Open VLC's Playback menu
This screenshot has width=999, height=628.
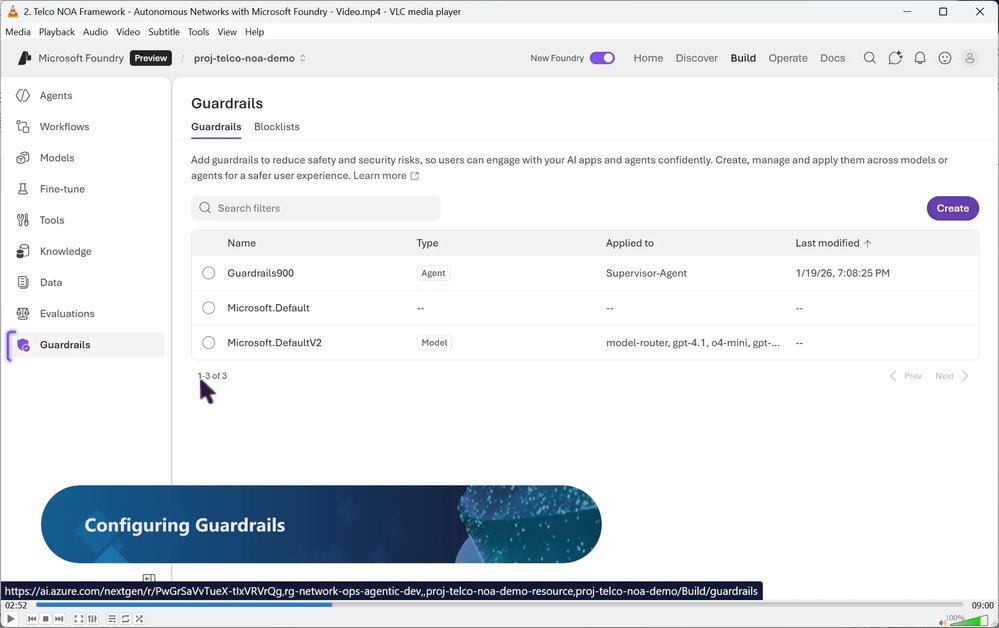[x=56, y=31]
